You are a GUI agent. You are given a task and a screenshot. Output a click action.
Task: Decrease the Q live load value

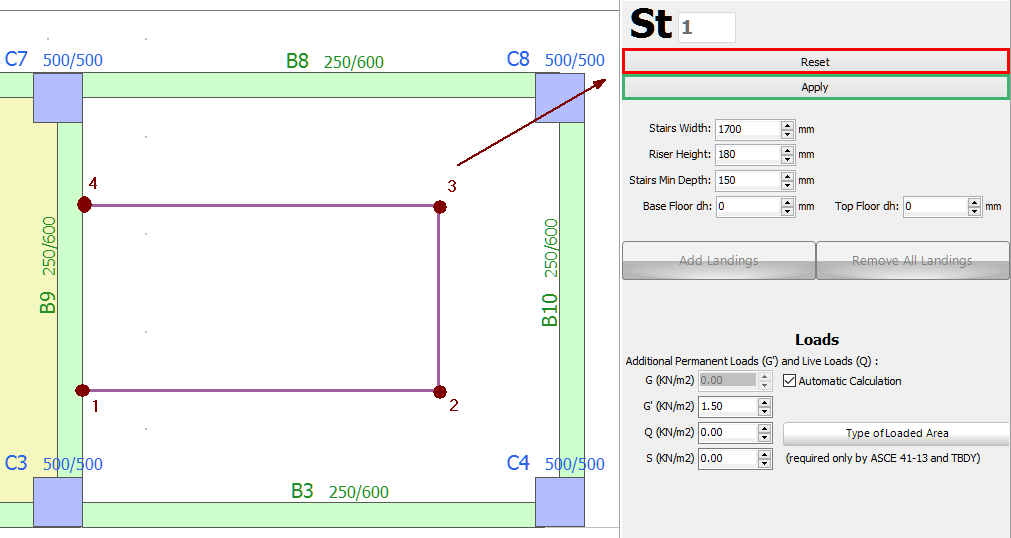(765, 438)
